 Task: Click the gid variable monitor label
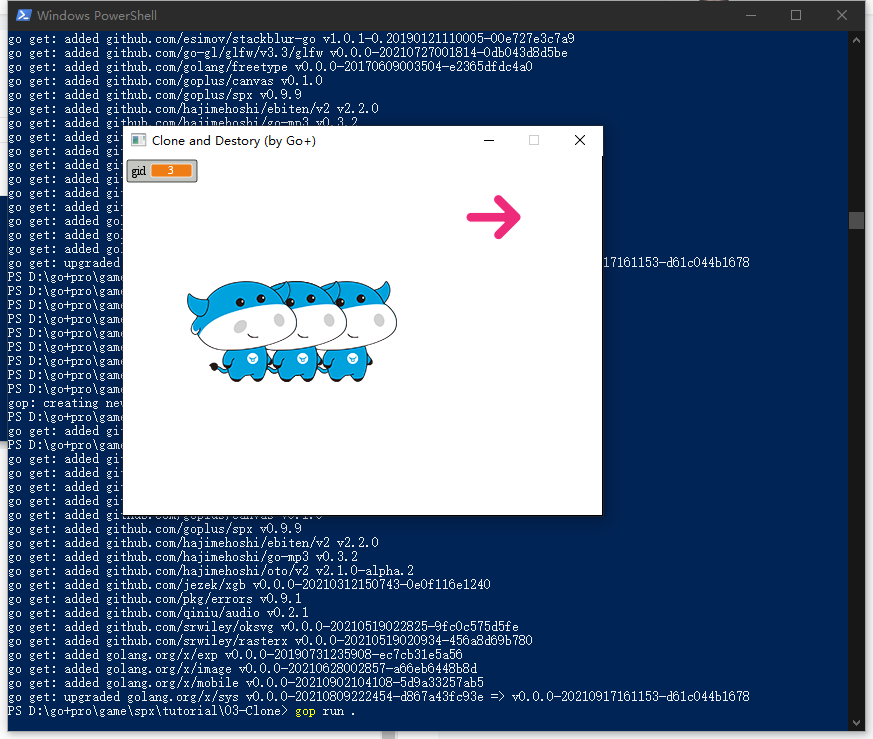pos(139,171)
